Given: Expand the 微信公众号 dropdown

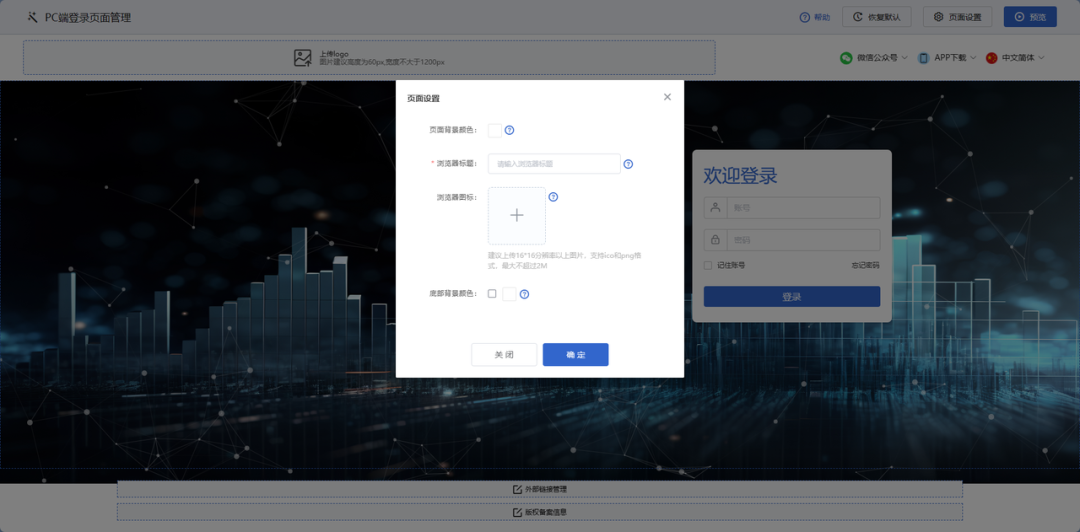Looking at the screenshot, I should [904, 58].
